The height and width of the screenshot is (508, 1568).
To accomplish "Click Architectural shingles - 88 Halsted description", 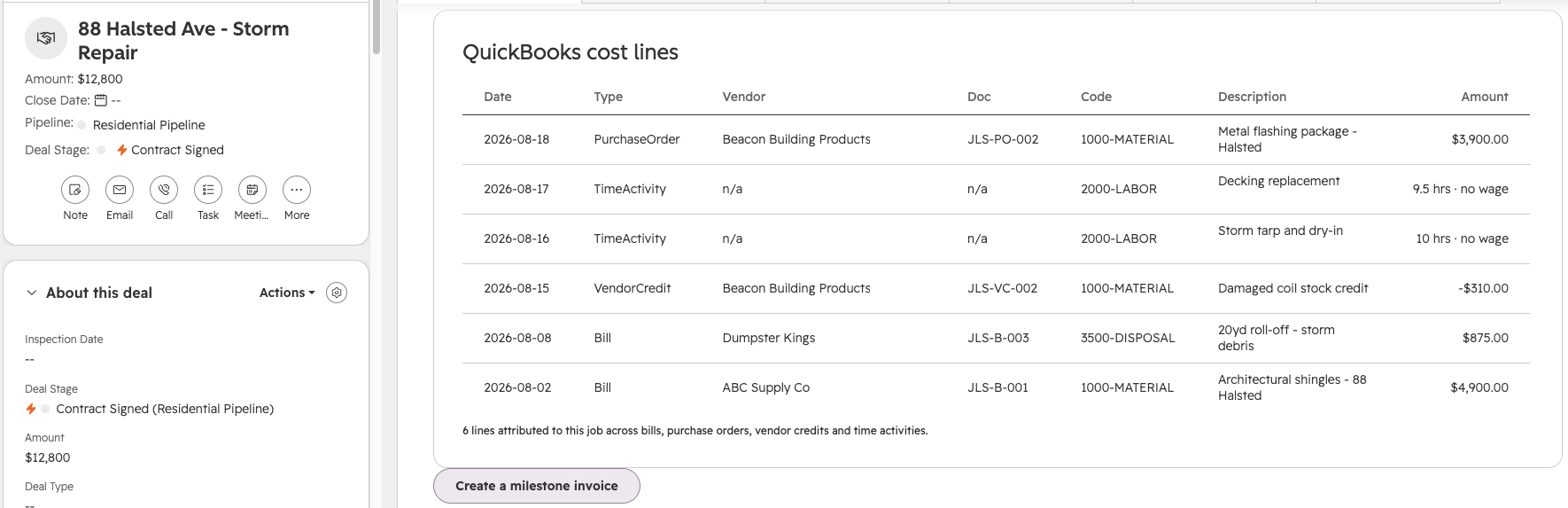I will point(1292,387).
